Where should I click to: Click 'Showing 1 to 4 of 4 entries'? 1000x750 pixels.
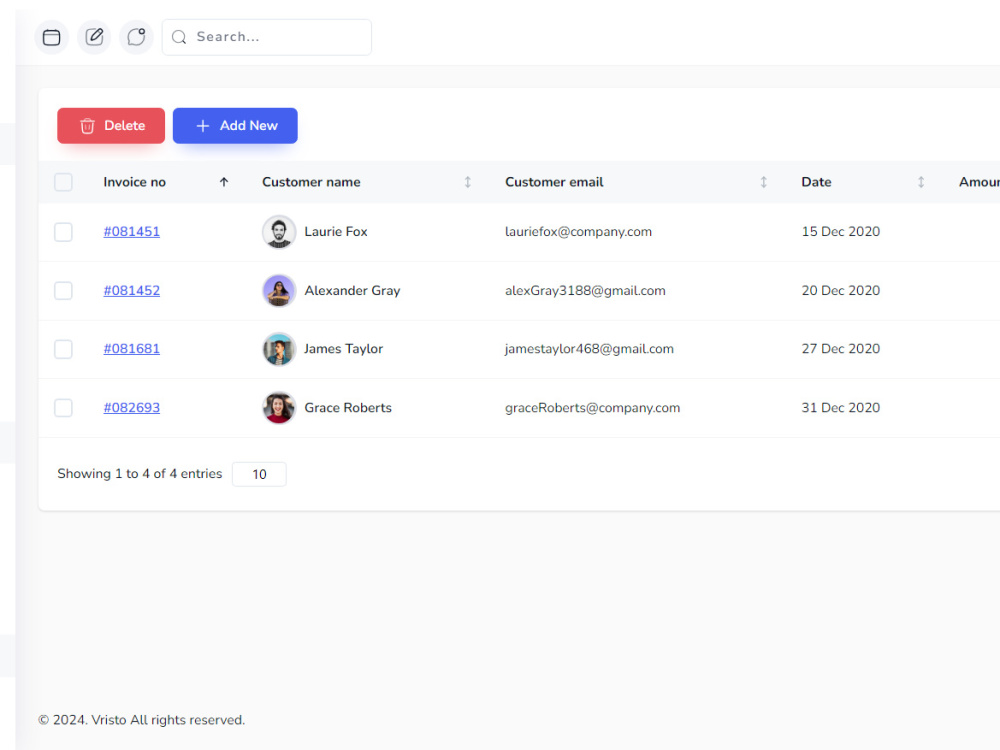[x=140, y=474]
